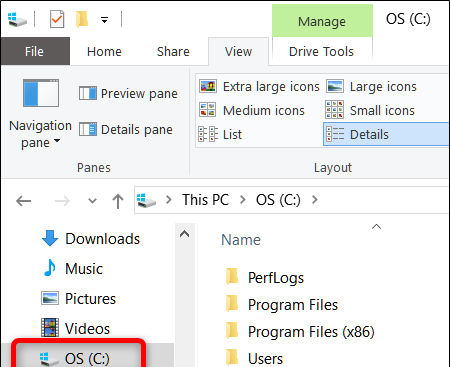
Task: Switch to List layout view
Action: pyautogui.click(x=220, y=134)
